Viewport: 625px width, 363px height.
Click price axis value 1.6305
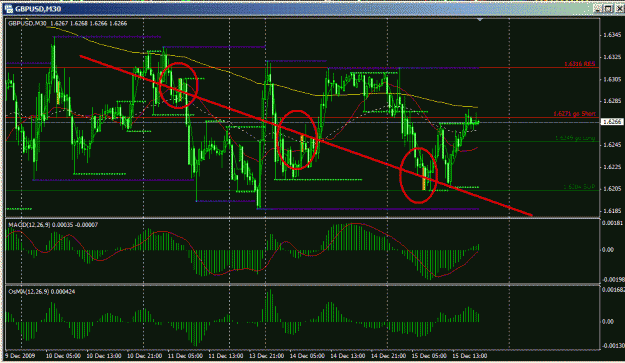click(612, 80)
